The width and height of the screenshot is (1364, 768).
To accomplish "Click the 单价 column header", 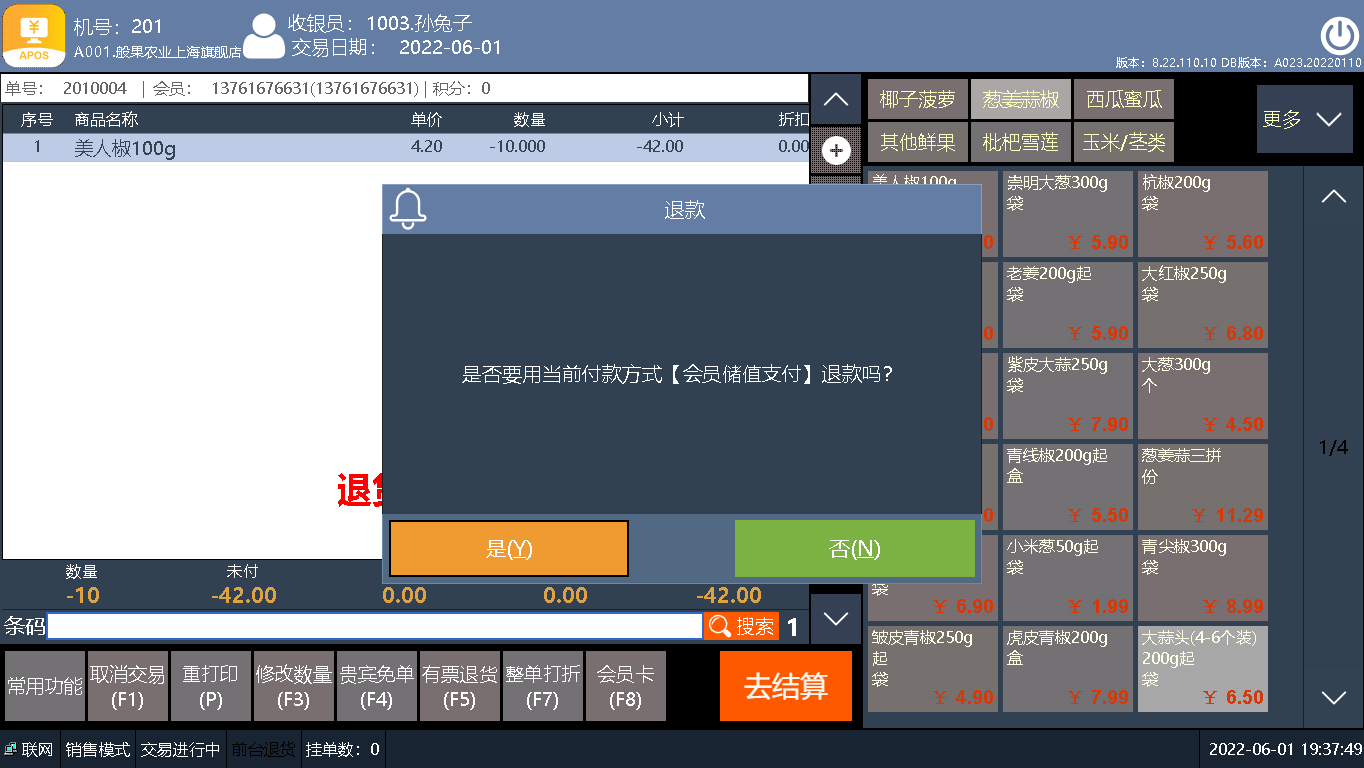I will (x=426, y=120).
